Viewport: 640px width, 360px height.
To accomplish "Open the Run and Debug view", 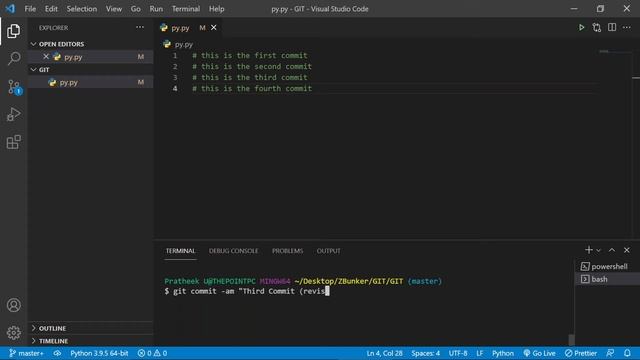I will (13, 114).
